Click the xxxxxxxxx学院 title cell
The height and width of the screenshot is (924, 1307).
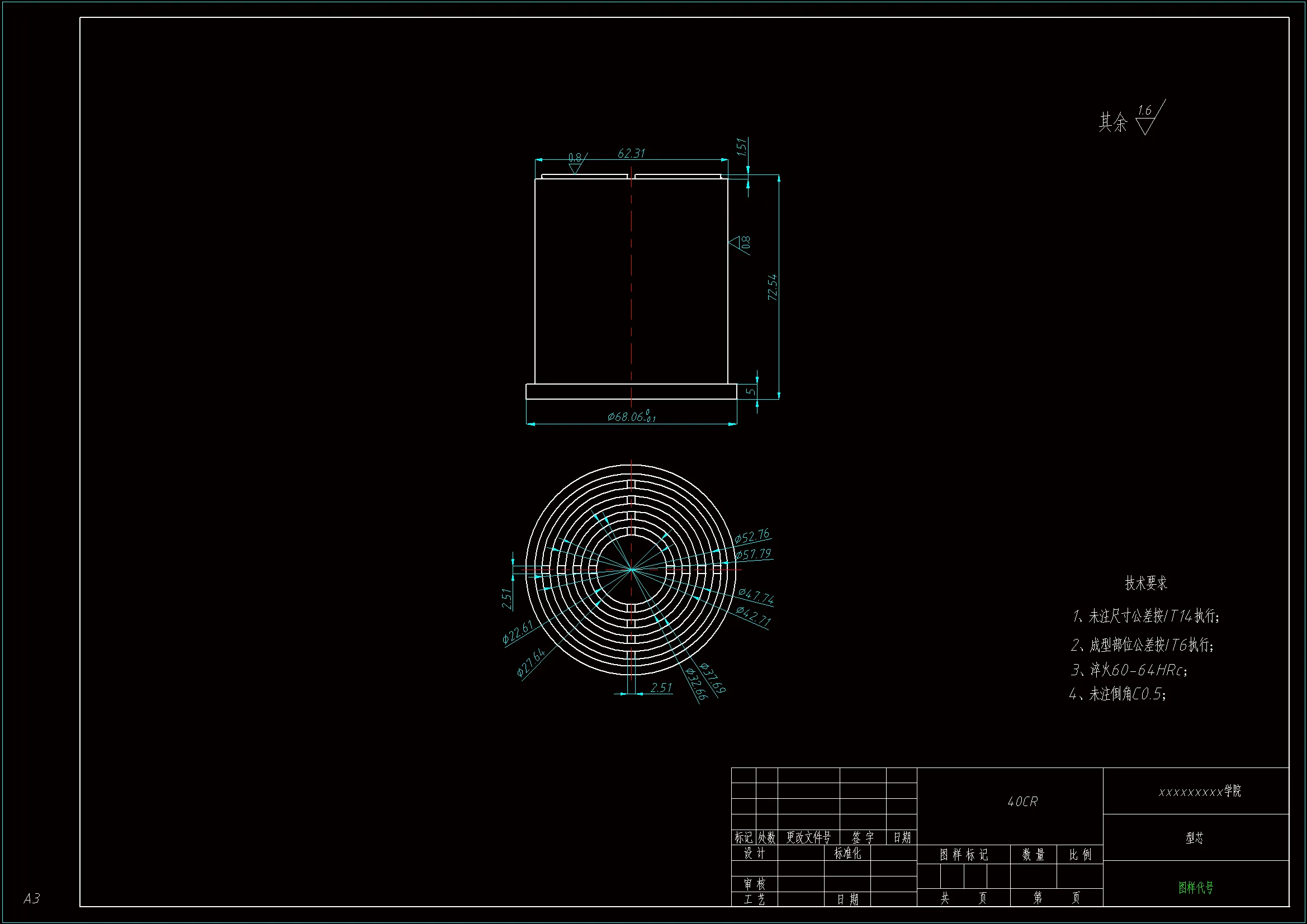coord(1200,792)
